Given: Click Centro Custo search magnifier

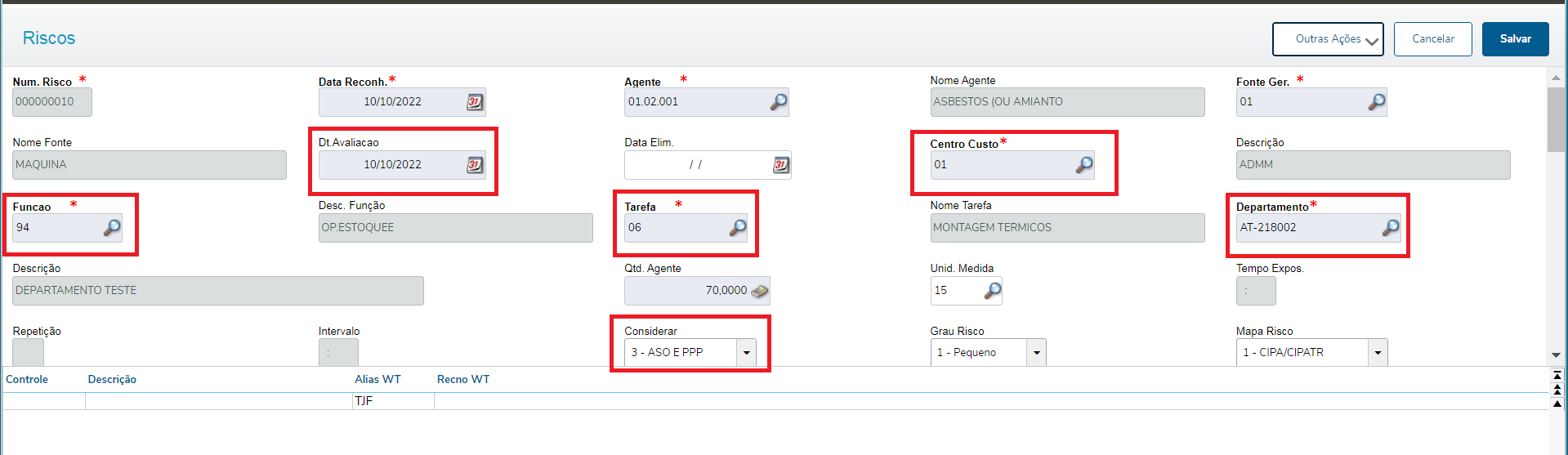Looking at the screenshot, I should pos(1083,165).
